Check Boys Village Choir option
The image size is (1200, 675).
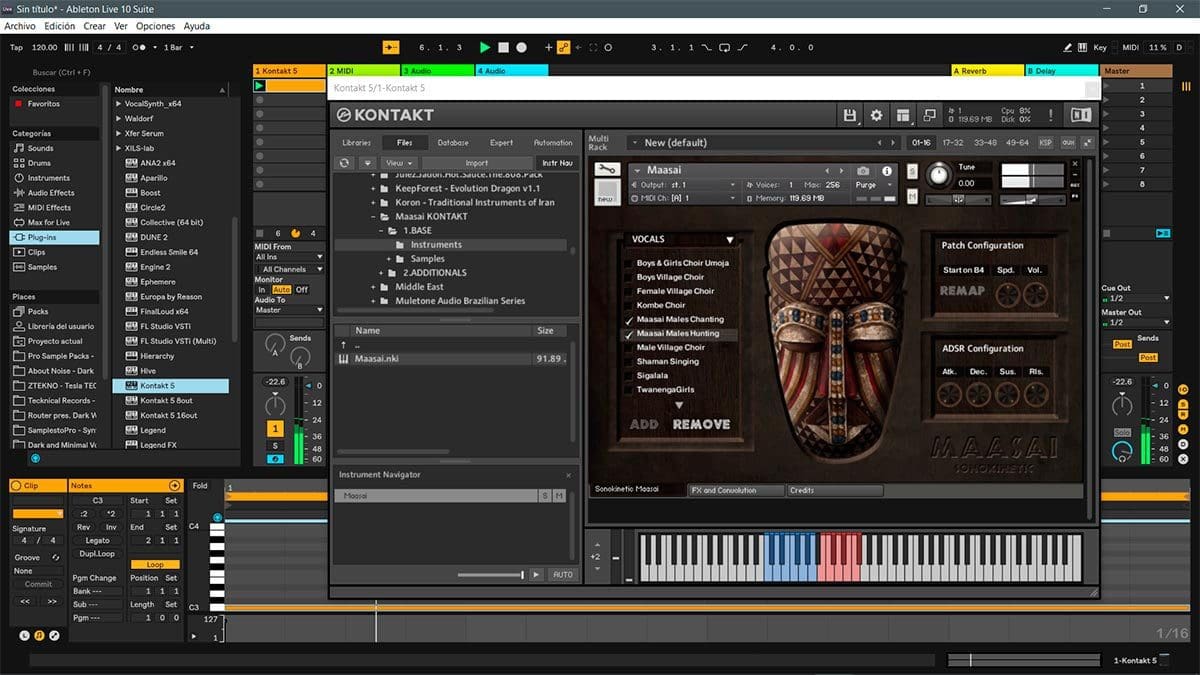[x=629, y=277]
